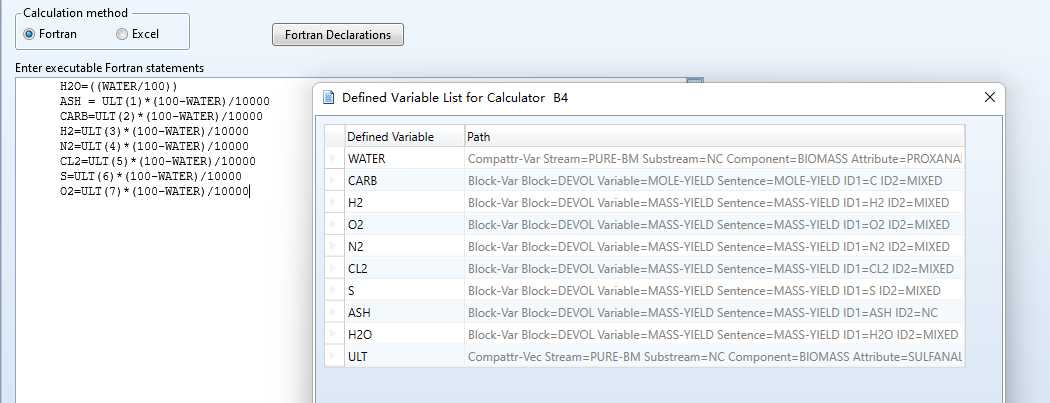The width and height of the screenshot is (1050, 403).
Task: Click the Path column header
Action: (714, 136)
